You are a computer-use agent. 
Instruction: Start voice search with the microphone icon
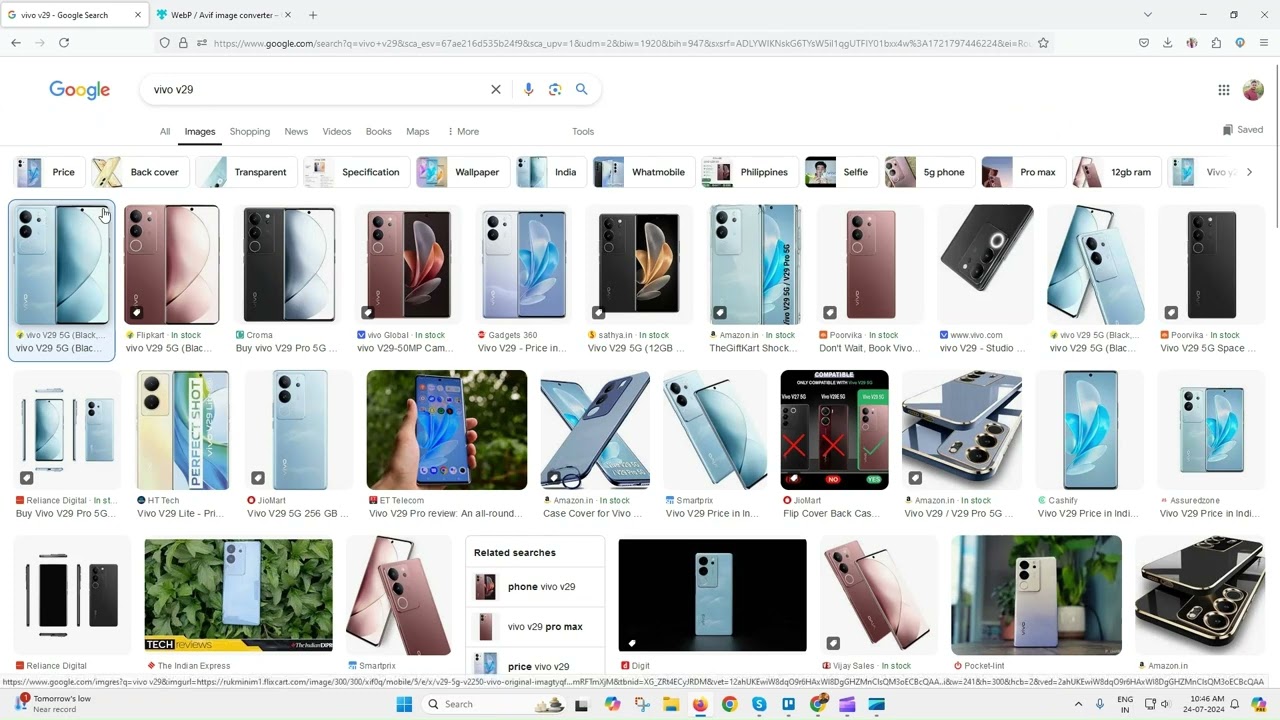pyautogui.click(x=529, y=89)
